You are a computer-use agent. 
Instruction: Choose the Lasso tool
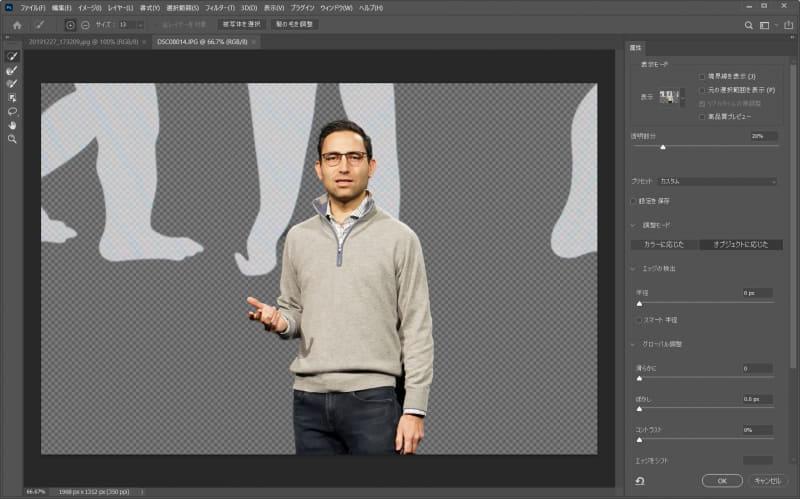point(12,112)
